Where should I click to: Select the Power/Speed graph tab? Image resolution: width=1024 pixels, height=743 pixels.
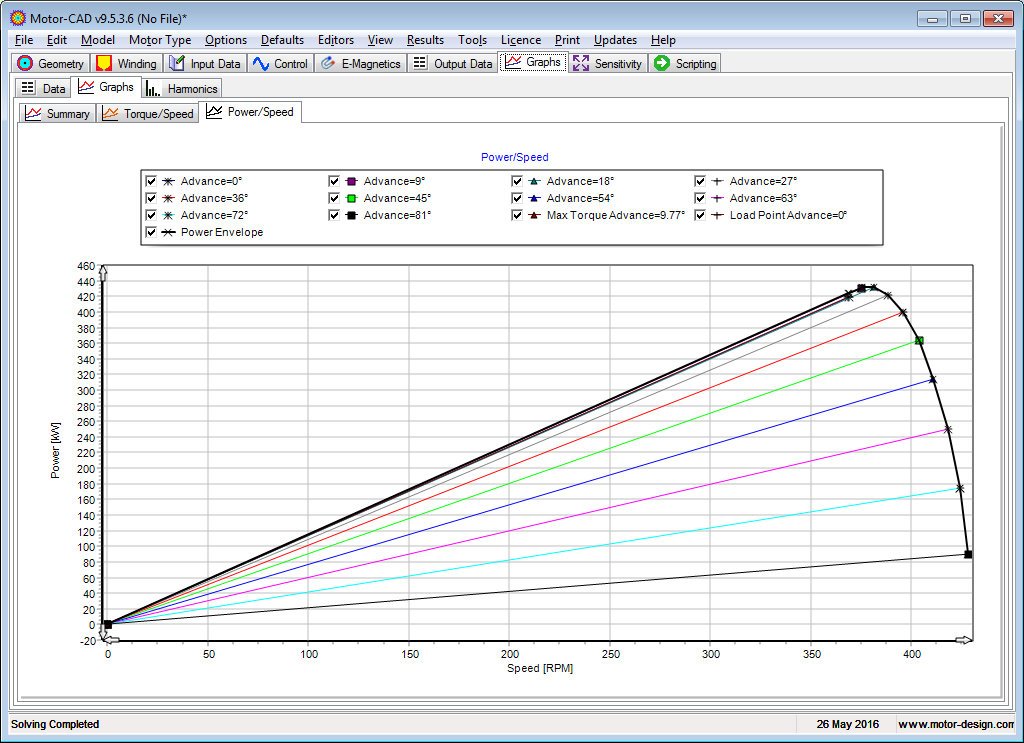(x=250, y=112)
